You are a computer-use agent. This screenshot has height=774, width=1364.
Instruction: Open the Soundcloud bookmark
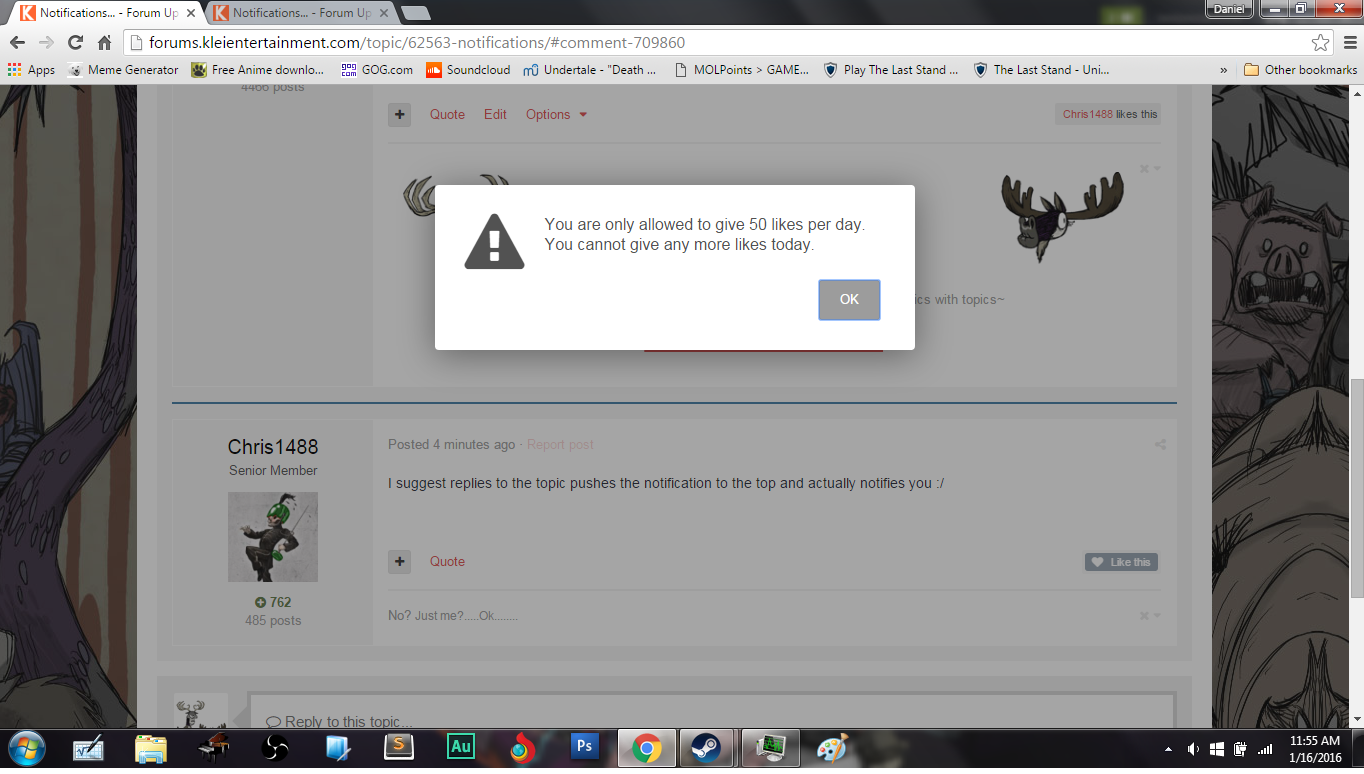point(468,70)
